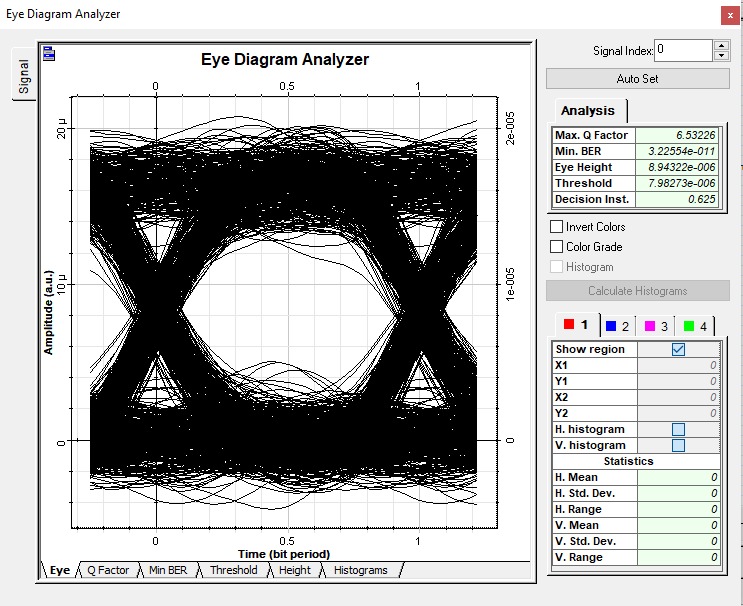Select the blue region 2 tab

point(617,326)
